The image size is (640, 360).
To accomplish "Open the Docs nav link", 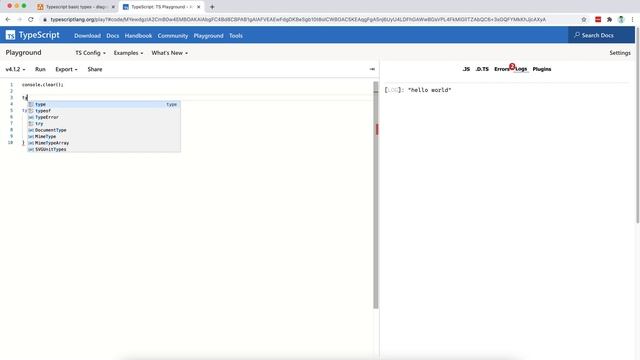I will pyautogui.click(x=113, y=36).
